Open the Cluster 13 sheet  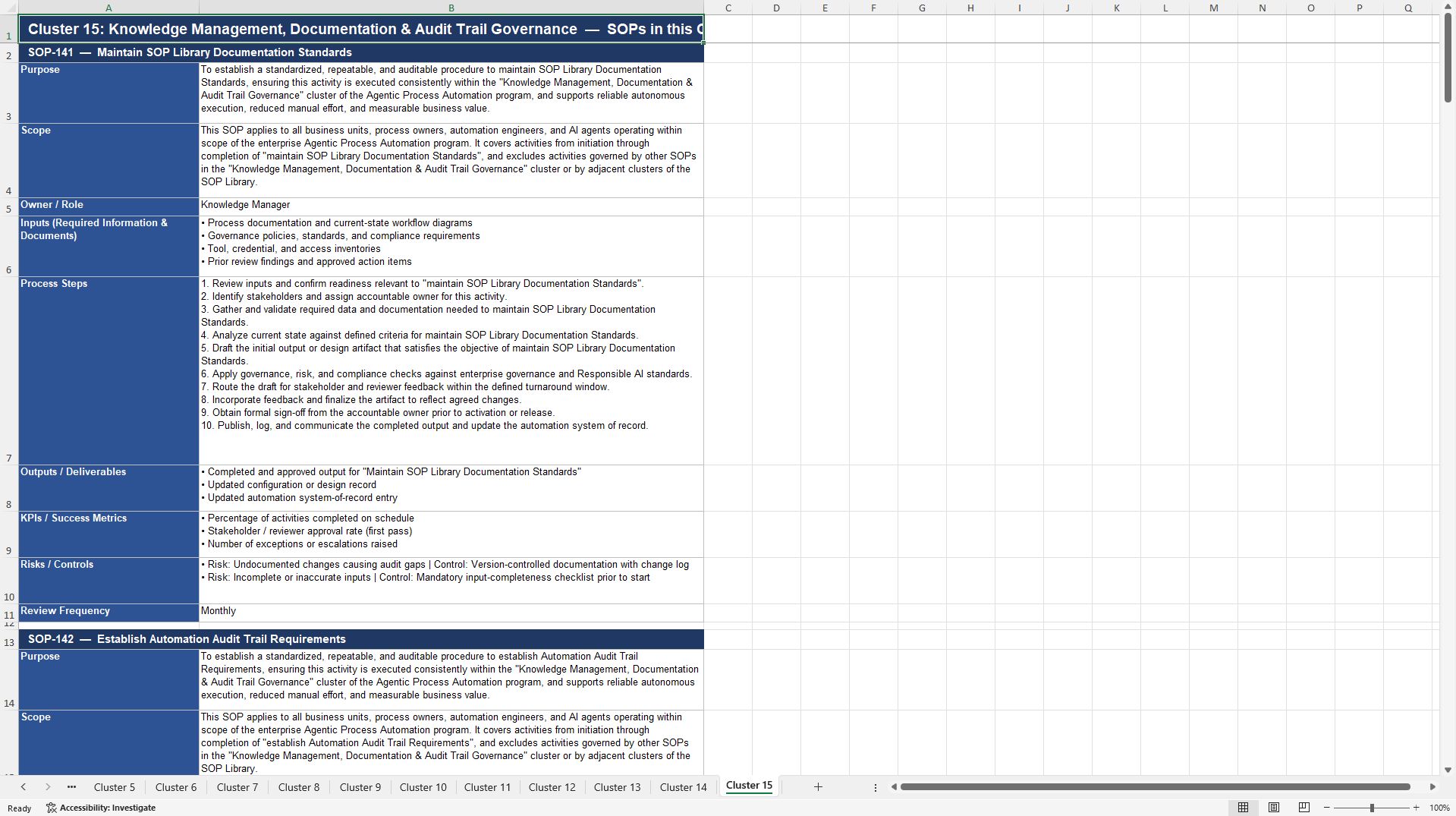tap(618, 787)
